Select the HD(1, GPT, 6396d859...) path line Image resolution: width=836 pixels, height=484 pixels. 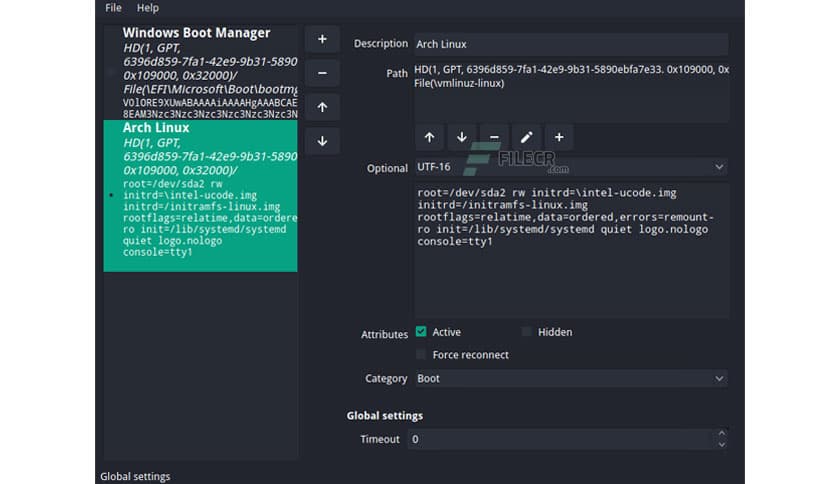click(x=572, y=69)
